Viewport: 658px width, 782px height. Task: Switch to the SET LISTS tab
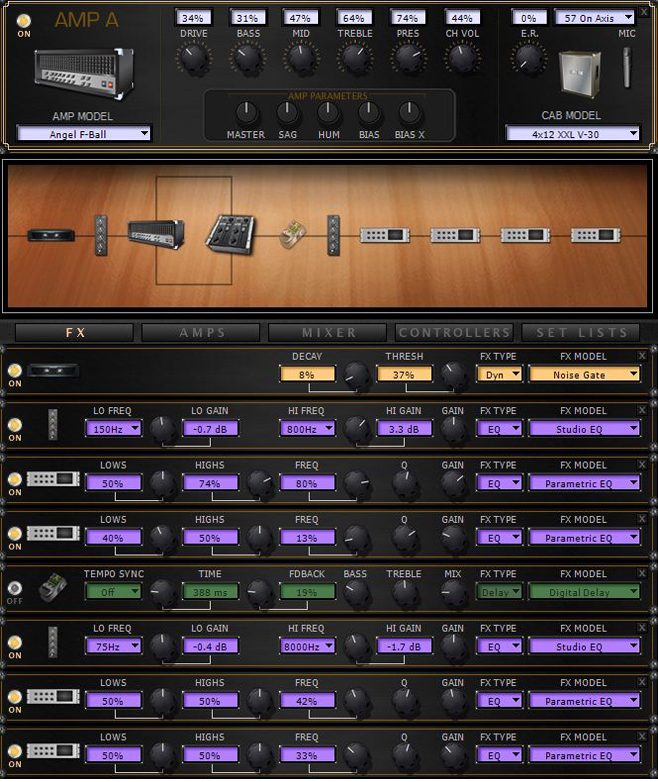(581, 333)
